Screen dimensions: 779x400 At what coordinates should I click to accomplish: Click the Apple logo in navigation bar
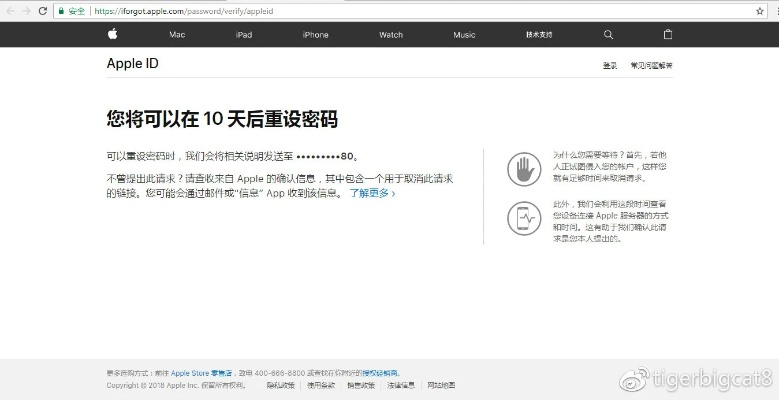(113, 34)
